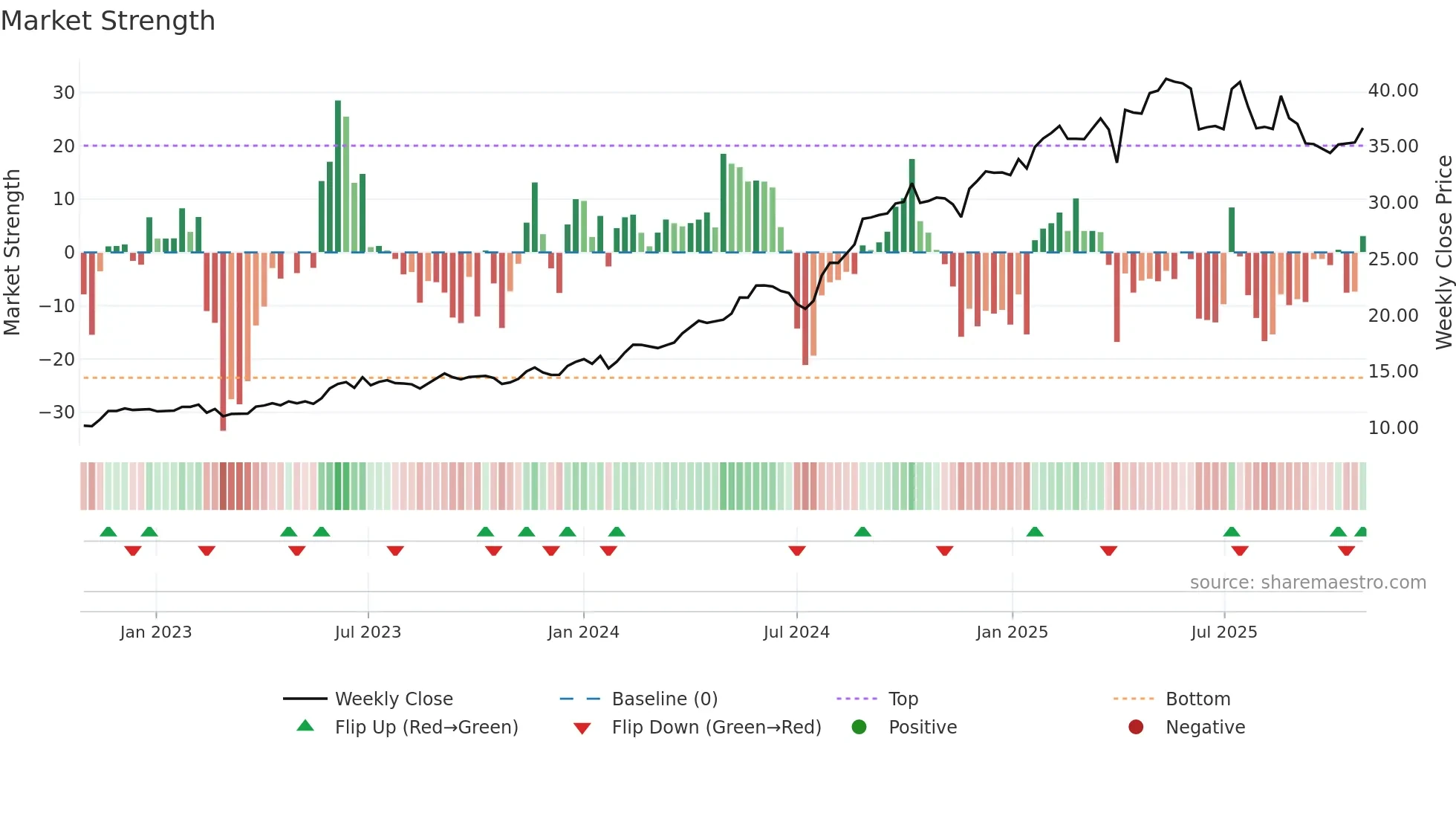Viewport: 1456px width, 819px height.
Task: Toggle the Bottom dotted line legend entry
Action: (1197, 699)
